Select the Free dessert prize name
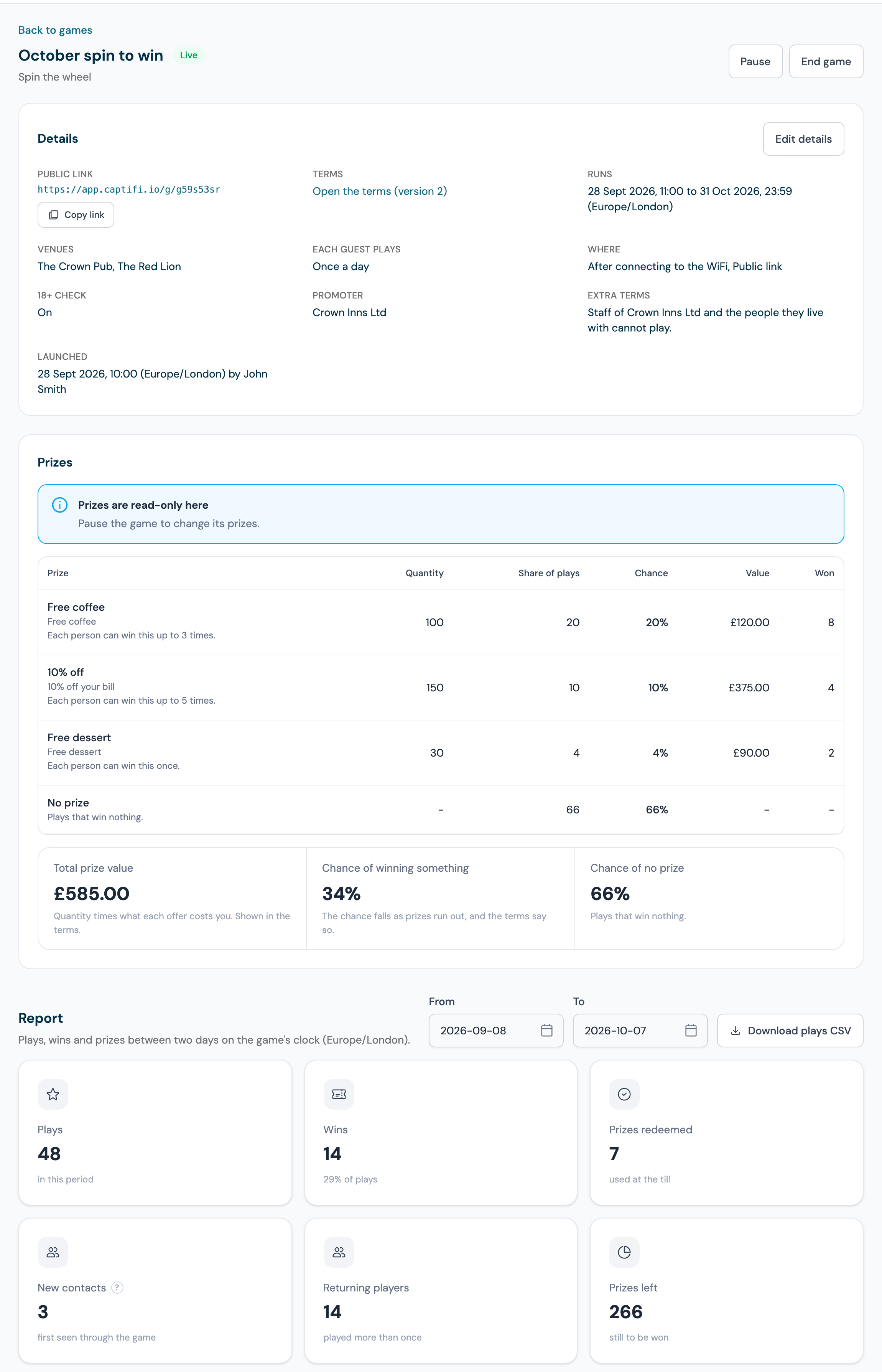 79,738
